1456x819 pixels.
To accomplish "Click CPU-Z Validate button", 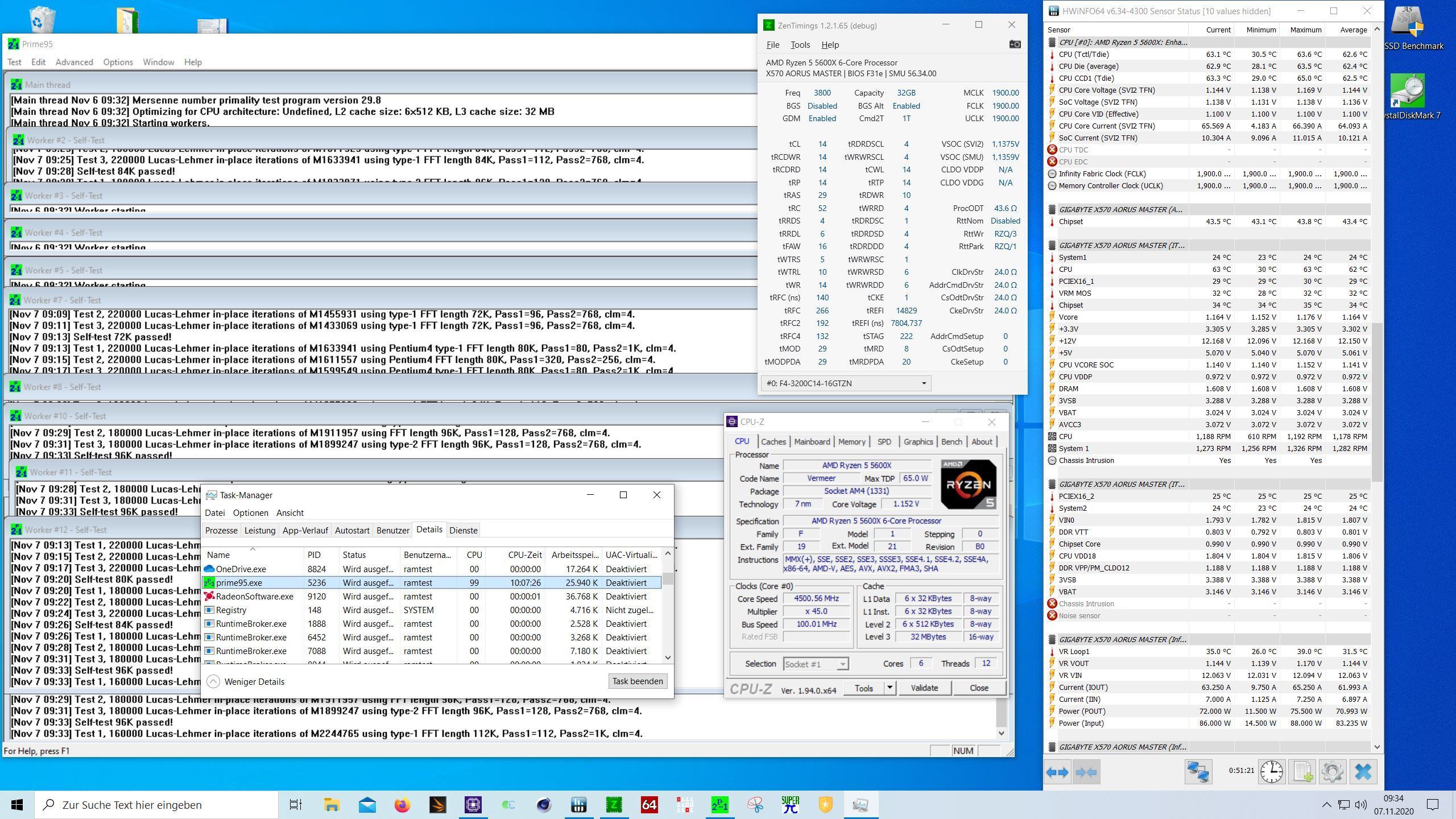I will (x=924, y=688).
